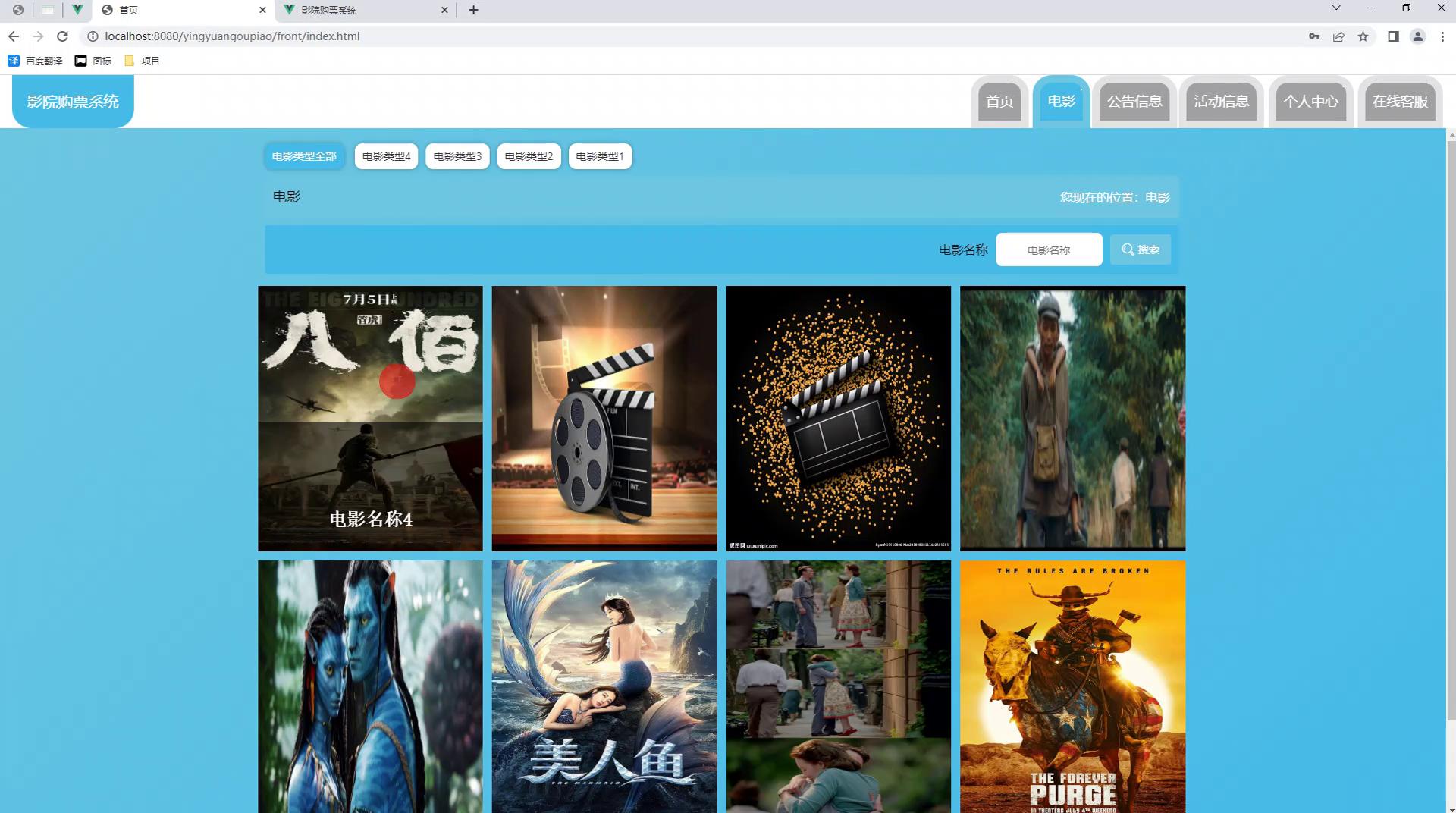Open tab search dropdown arrow
1456x813 pixels.
click(1336, 8)
